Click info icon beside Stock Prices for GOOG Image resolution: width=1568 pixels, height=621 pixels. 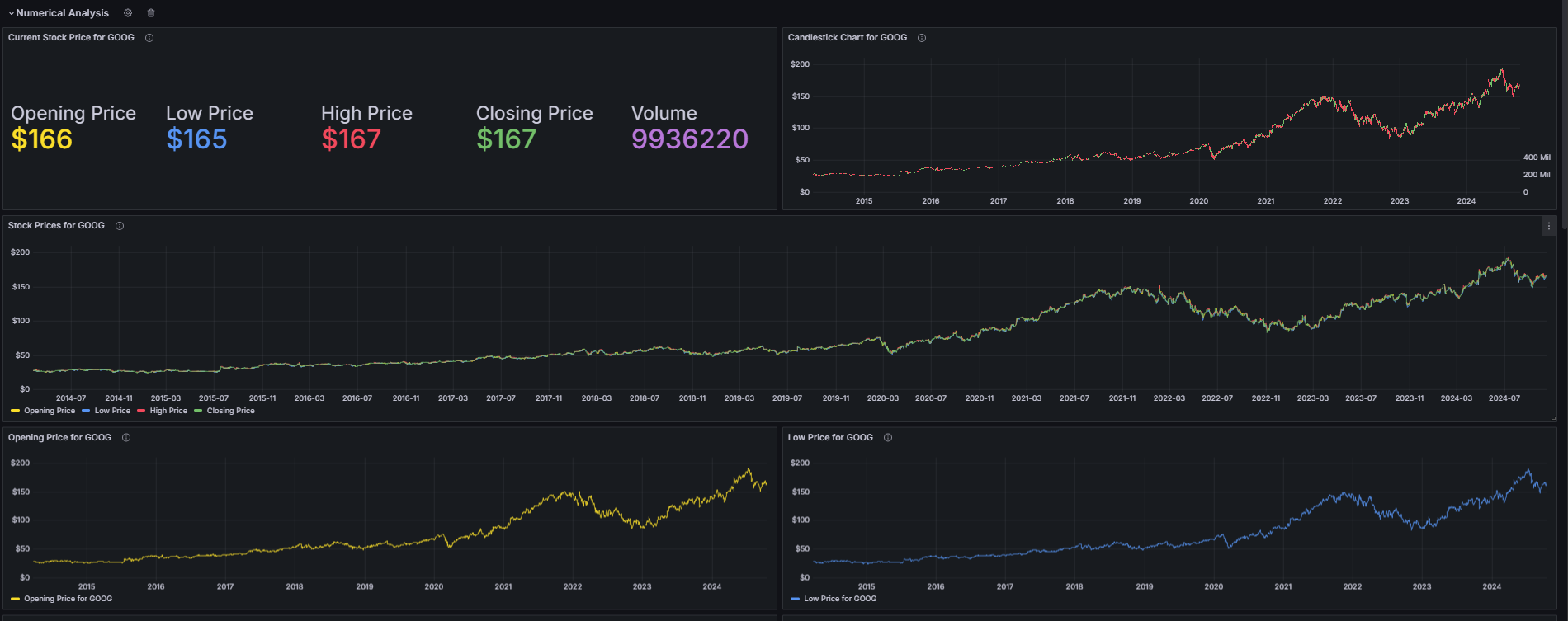pos(120,226)
